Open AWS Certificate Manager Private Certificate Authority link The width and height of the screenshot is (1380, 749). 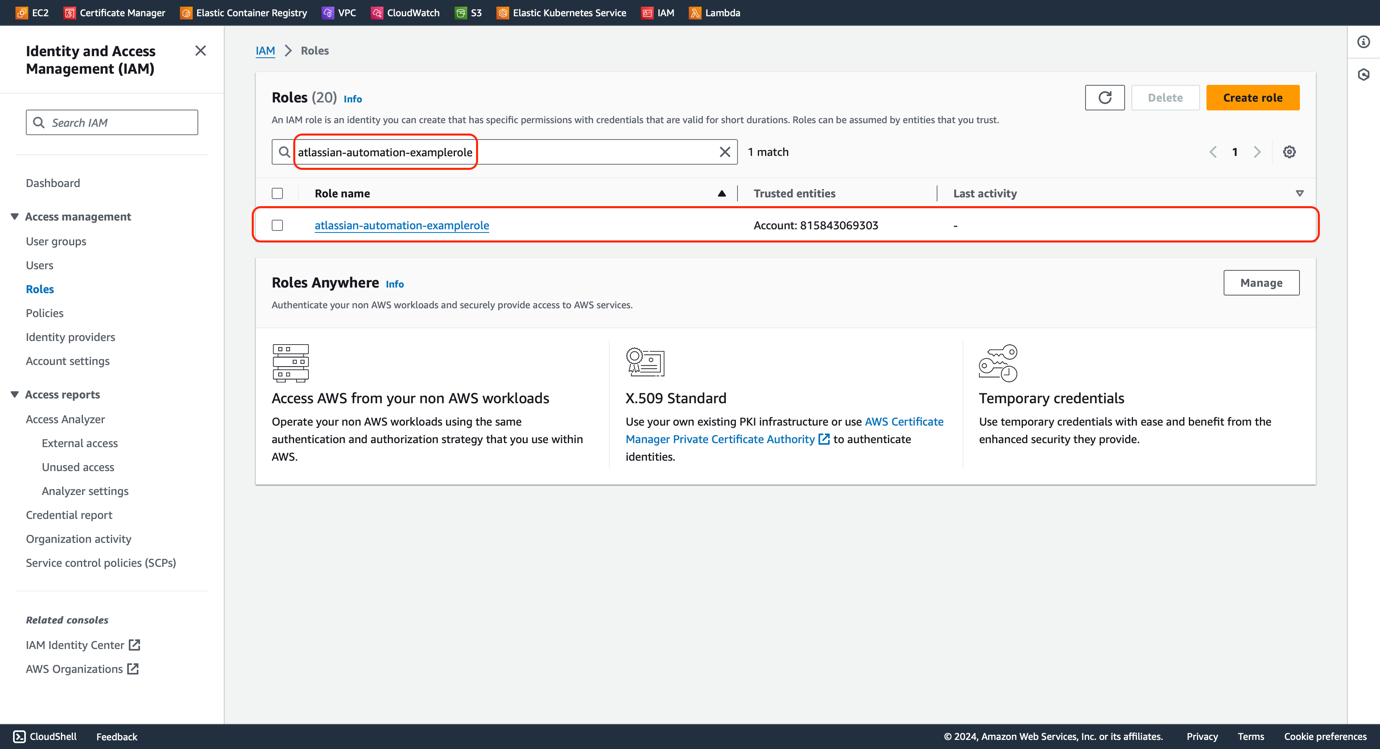784,431
